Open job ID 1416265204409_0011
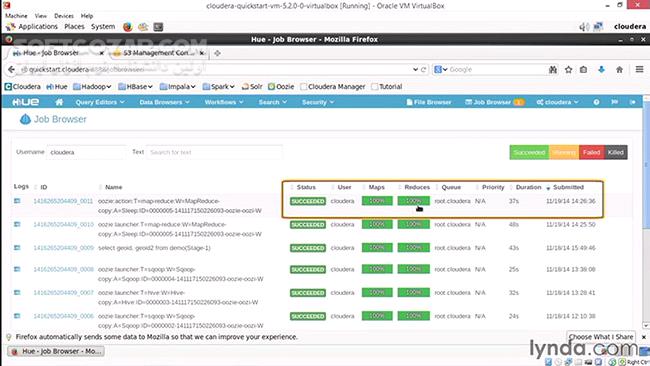Image resolution: width=650 pixels, height=366 pixels. pos(63,201)
